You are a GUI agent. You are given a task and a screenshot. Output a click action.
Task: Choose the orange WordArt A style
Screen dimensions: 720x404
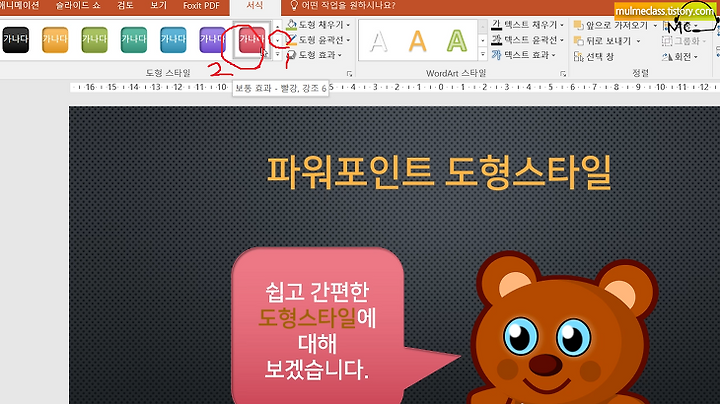point(417,41)
